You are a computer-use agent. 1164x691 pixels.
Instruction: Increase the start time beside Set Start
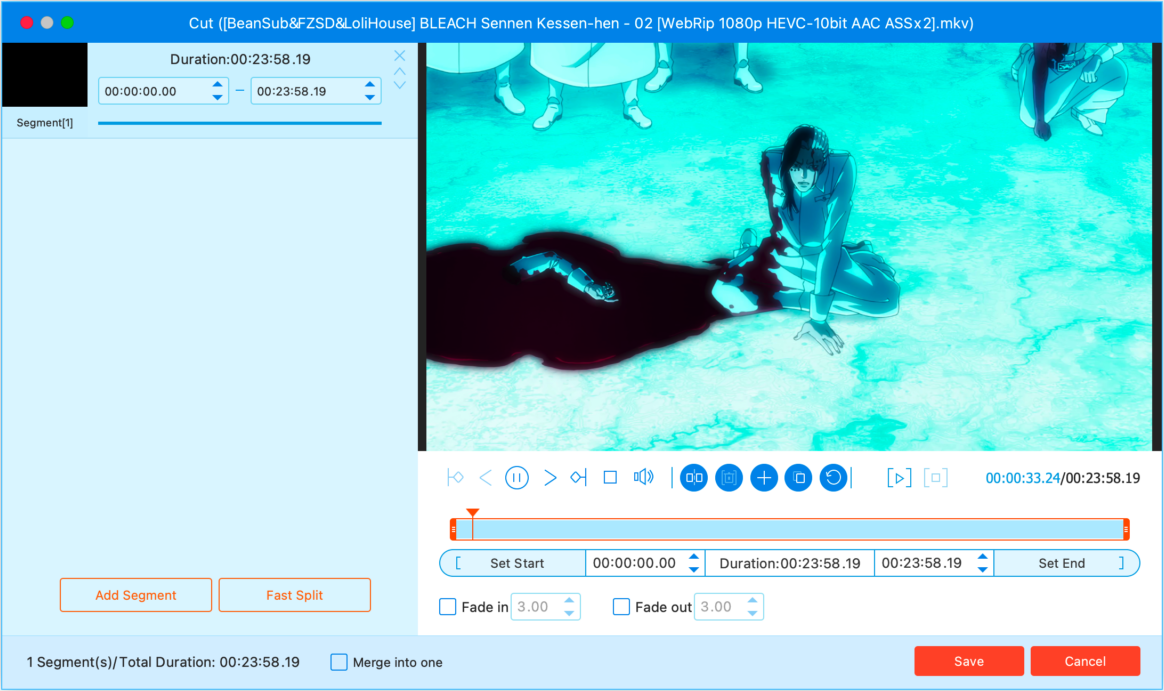[x=693, y=557]
